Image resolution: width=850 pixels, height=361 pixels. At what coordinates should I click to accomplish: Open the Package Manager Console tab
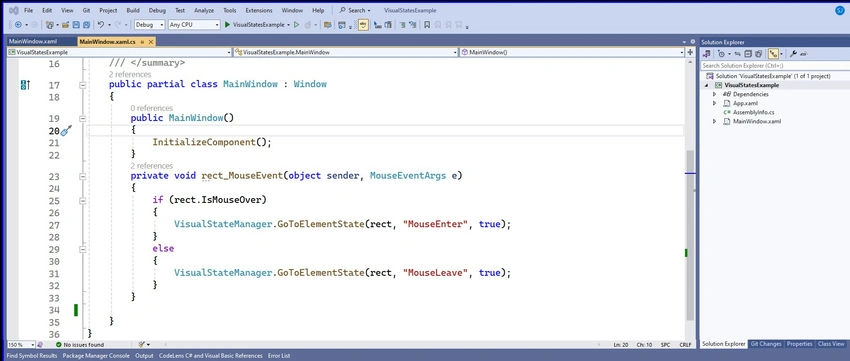tap(96, 356)
